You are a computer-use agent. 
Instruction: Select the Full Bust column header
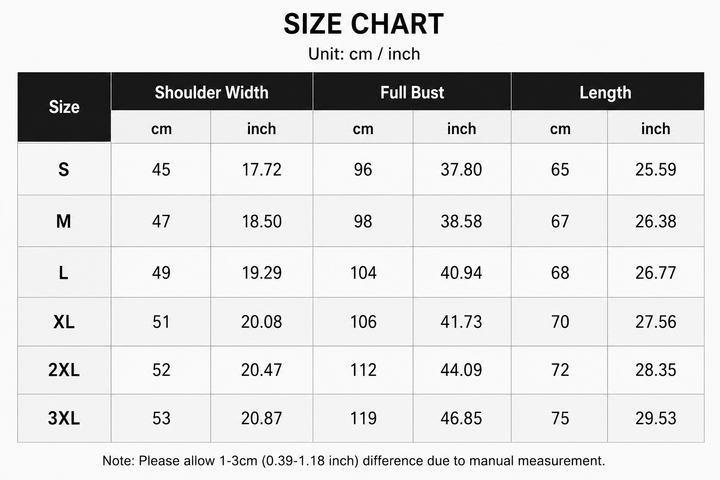[x=412, y=92]
